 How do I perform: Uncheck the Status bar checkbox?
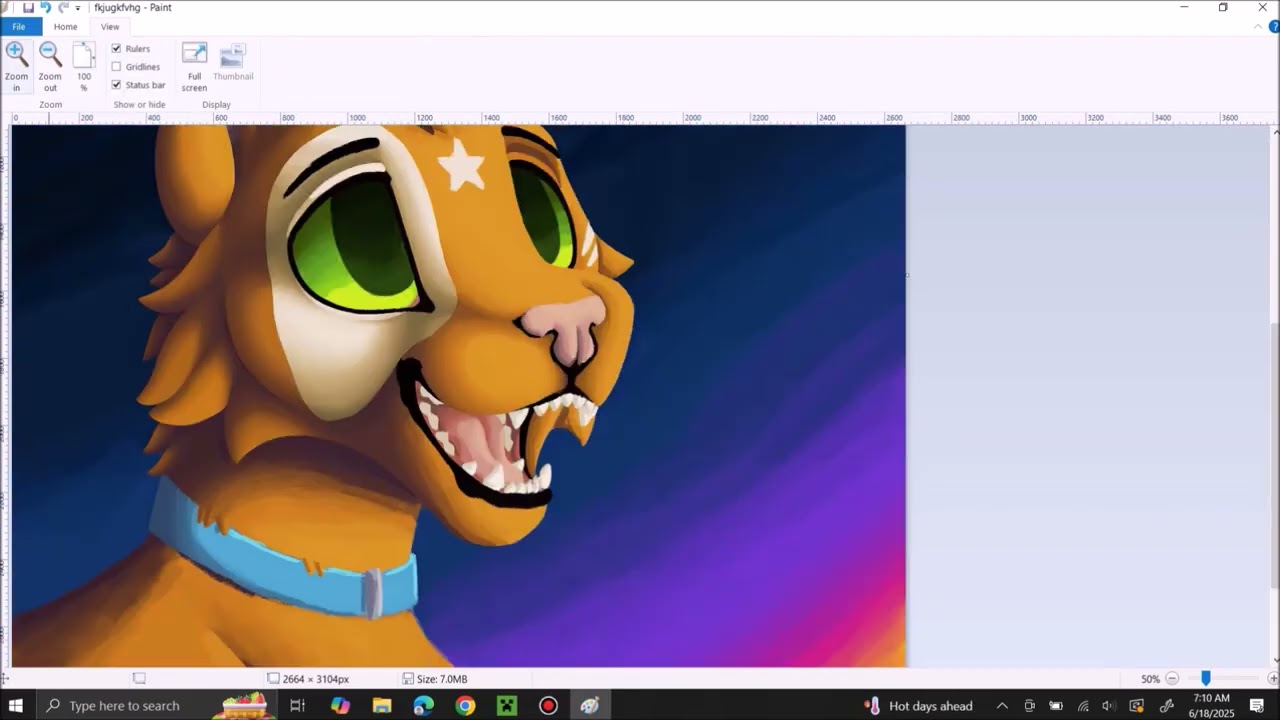[116, 85]
